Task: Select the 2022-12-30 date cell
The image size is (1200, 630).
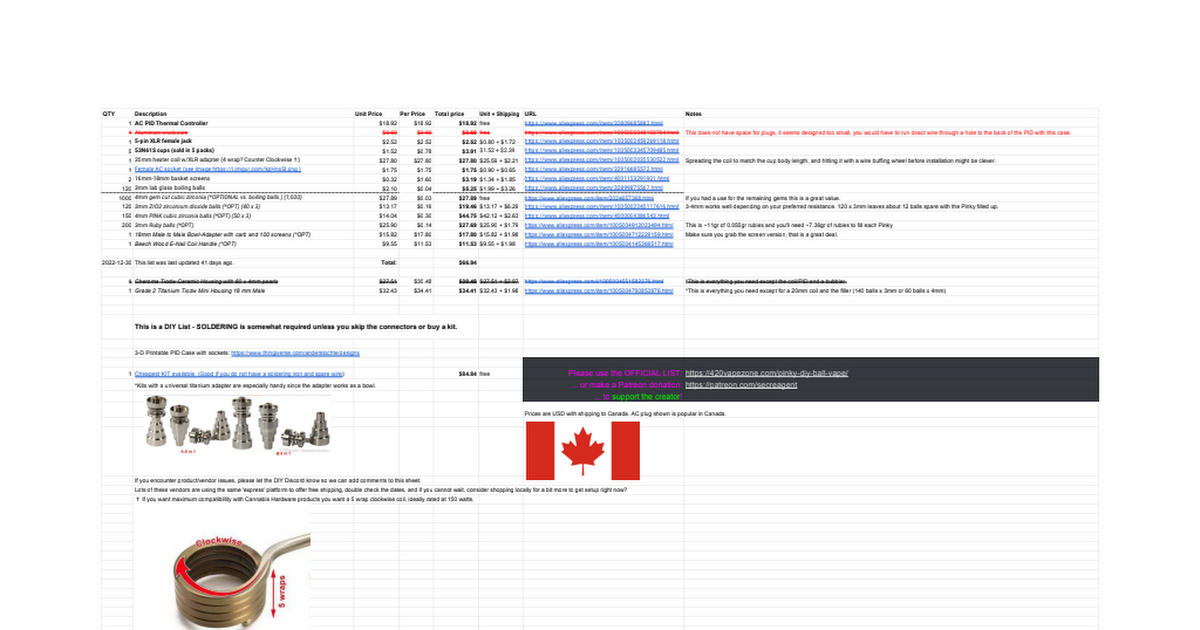Action: click(116, 262)
